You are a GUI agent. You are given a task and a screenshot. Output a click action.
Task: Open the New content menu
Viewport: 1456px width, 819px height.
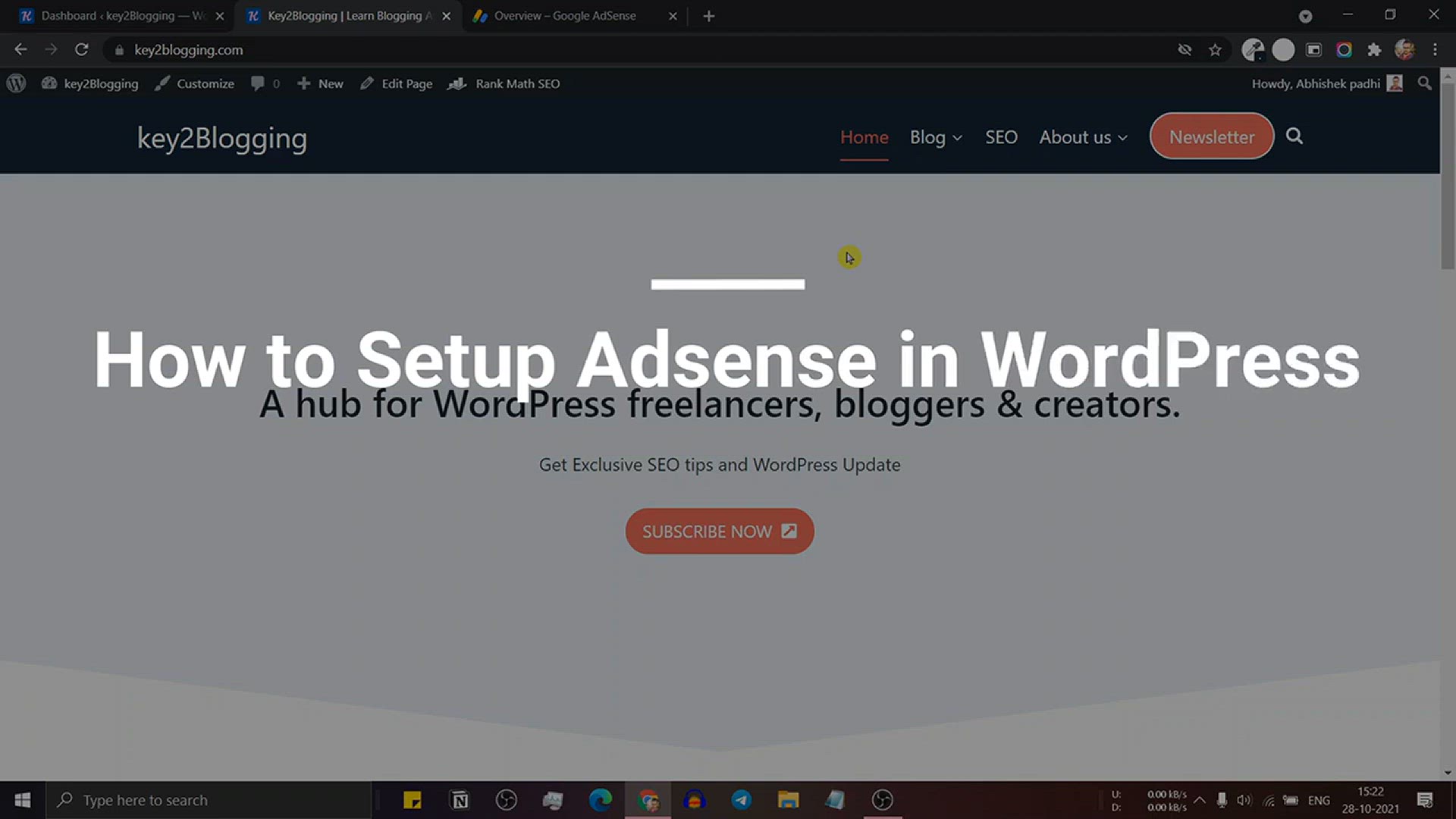(x=320, y=83)
